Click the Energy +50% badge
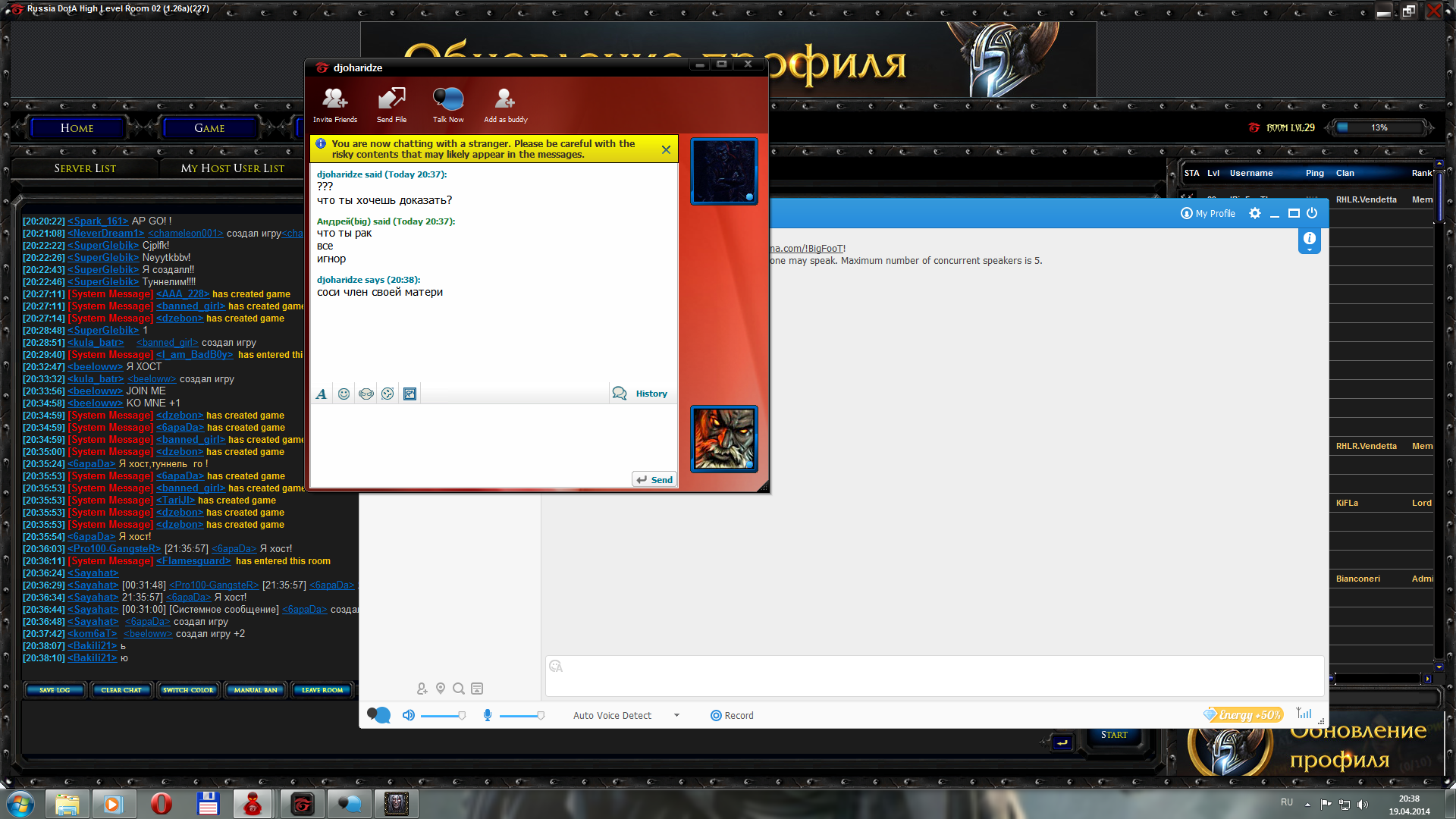The height and width of the screenshot is (819, 1456). (x=1242, y=714)
